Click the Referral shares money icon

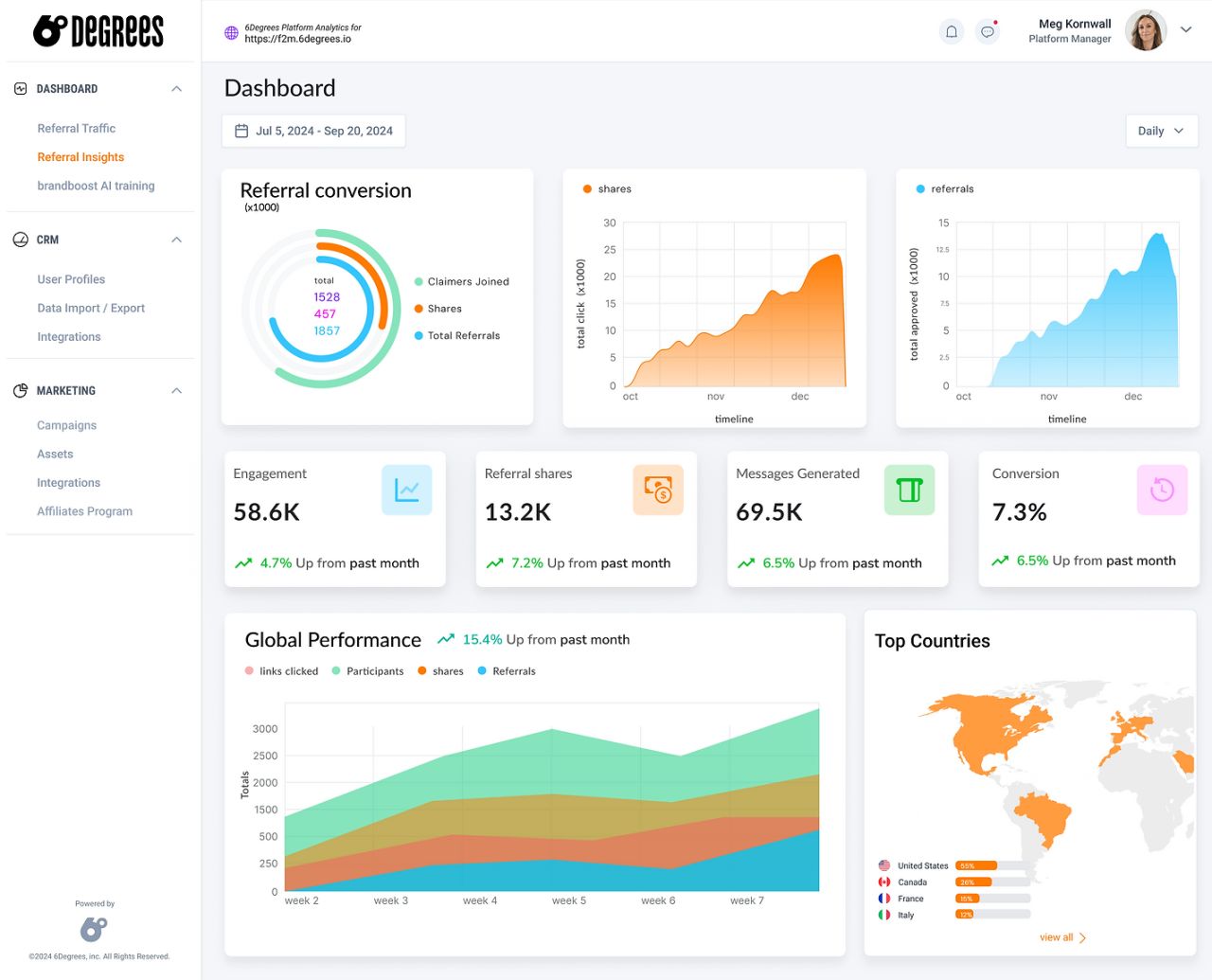tap(658, 490)
